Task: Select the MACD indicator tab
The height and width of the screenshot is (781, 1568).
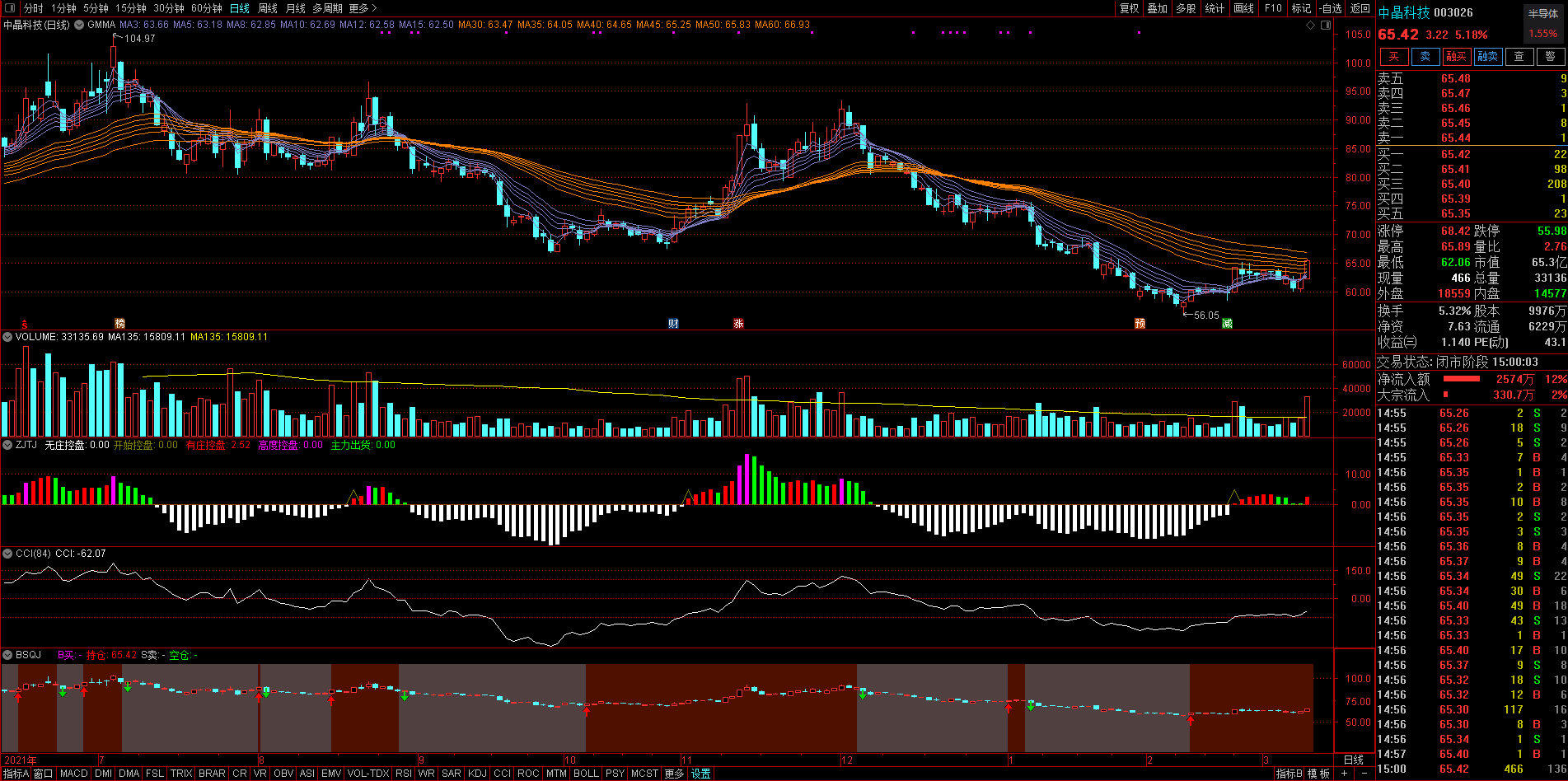Action: tap(73, 774)
